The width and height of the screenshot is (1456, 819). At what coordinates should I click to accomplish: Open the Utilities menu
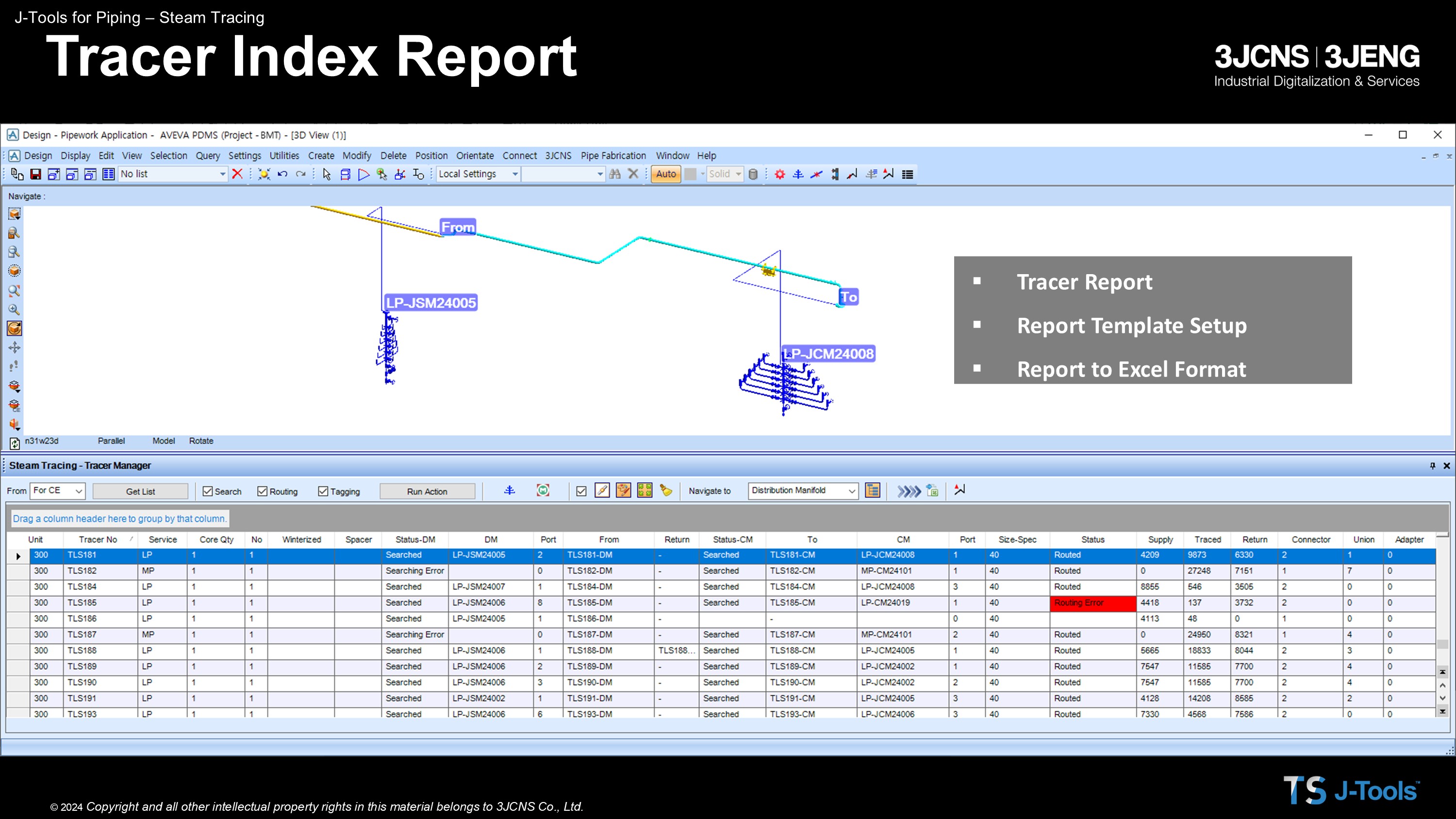(x=284, y=155)
